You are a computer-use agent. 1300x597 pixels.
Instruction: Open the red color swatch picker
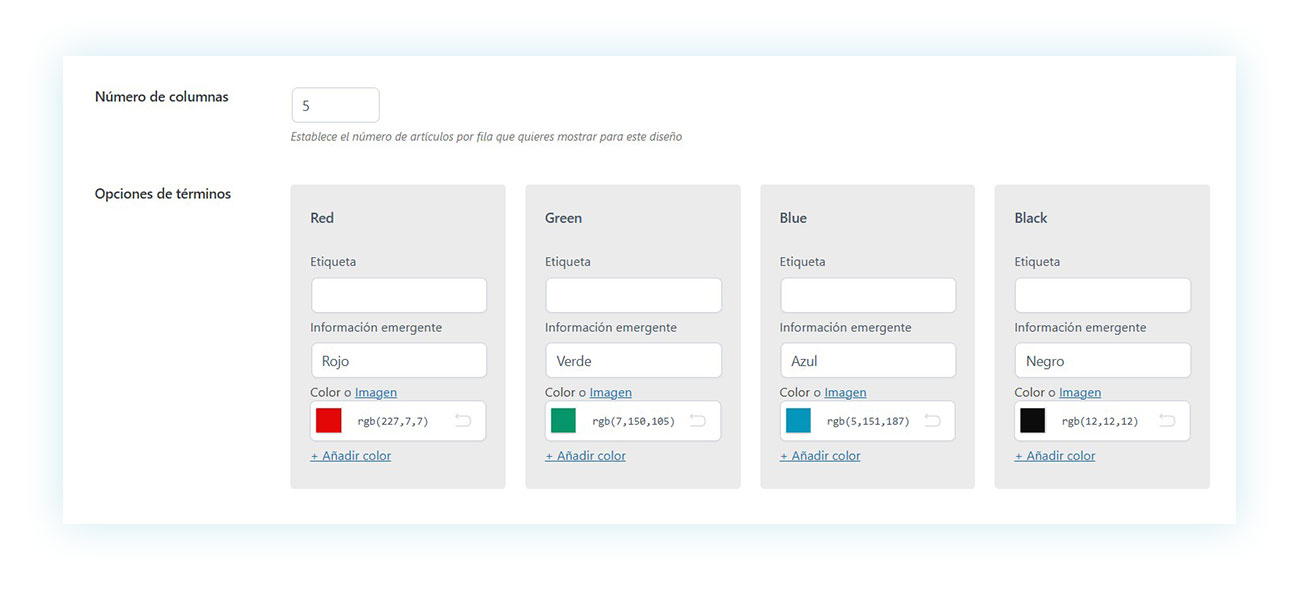[x=329, y=421]
